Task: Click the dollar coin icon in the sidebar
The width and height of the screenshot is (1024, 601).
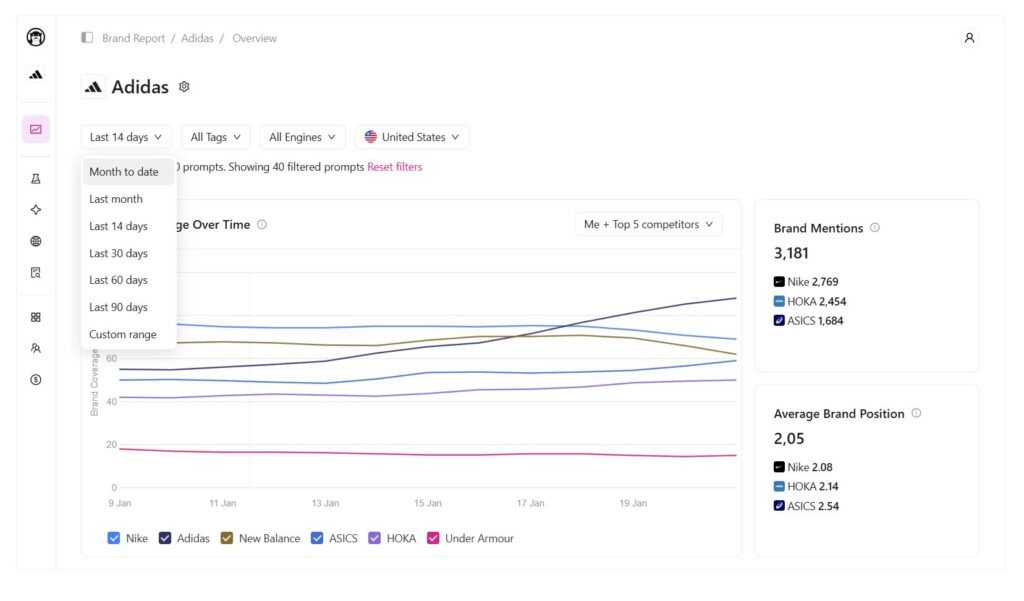Action: [x=36, y=380]
